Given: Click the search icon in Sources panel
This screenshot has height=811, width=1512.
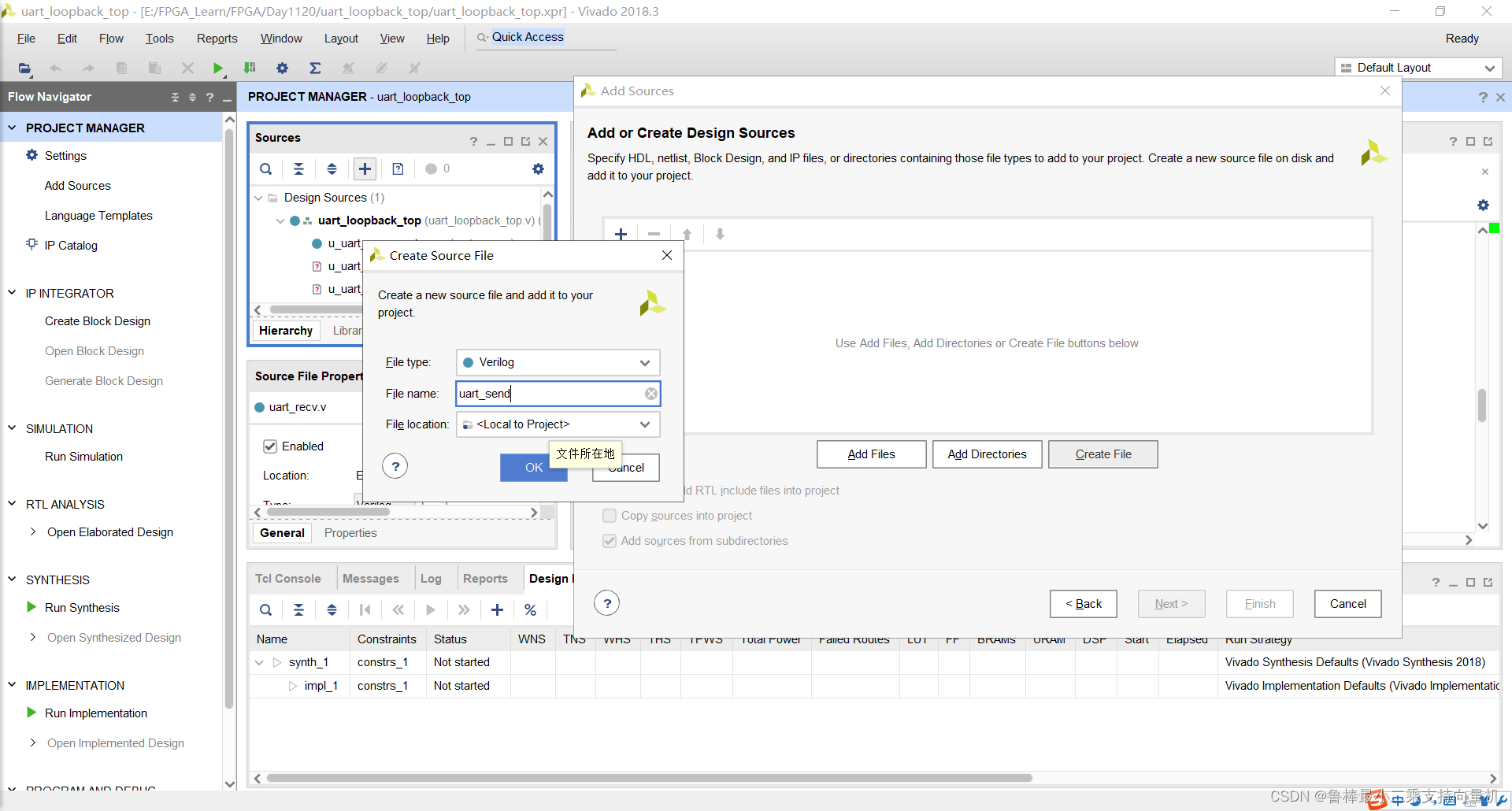Looking at the screenshot, I should point(266,168).
